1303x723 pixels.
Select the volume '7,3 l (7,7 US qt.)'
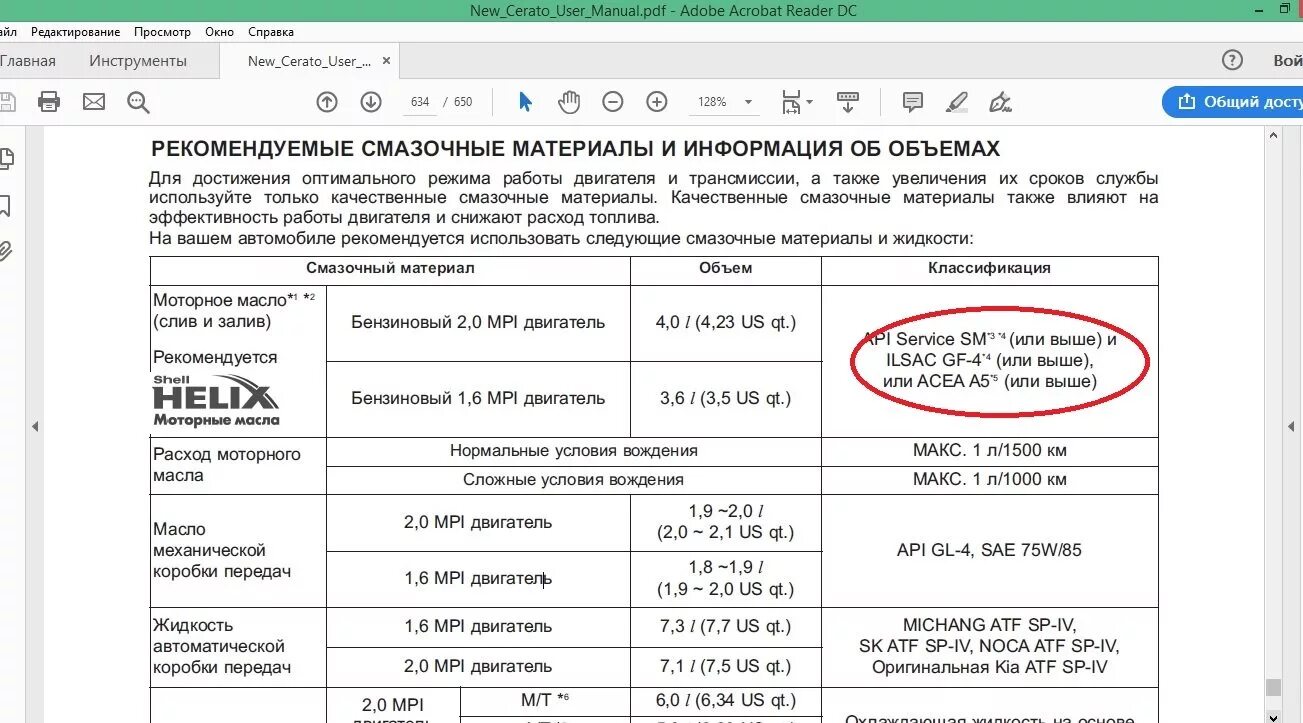tap(725, 627)
